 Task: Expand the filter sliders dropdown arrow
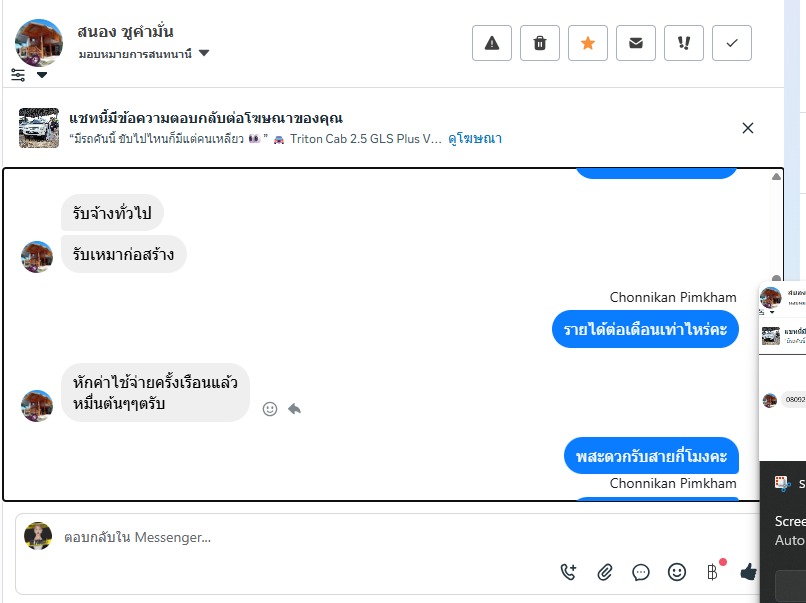pyautogui.click(x=42, y=75)
